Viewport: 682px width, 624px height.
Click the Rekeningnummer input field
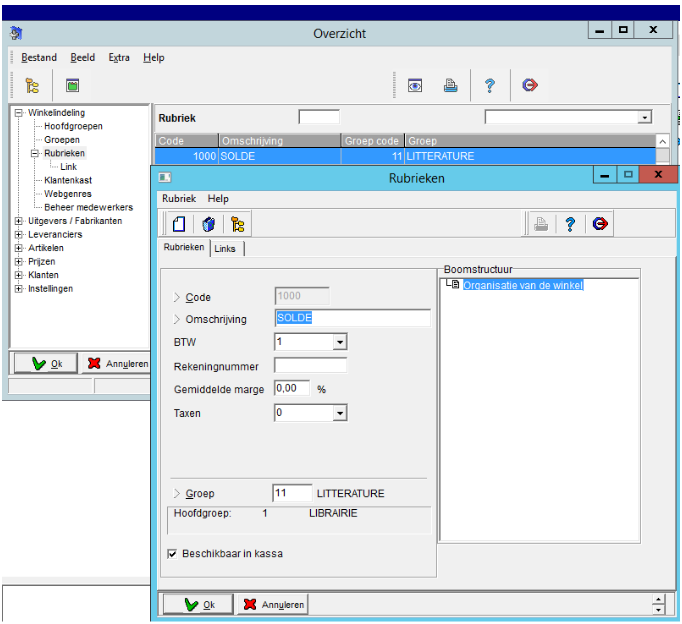point(311,365)
